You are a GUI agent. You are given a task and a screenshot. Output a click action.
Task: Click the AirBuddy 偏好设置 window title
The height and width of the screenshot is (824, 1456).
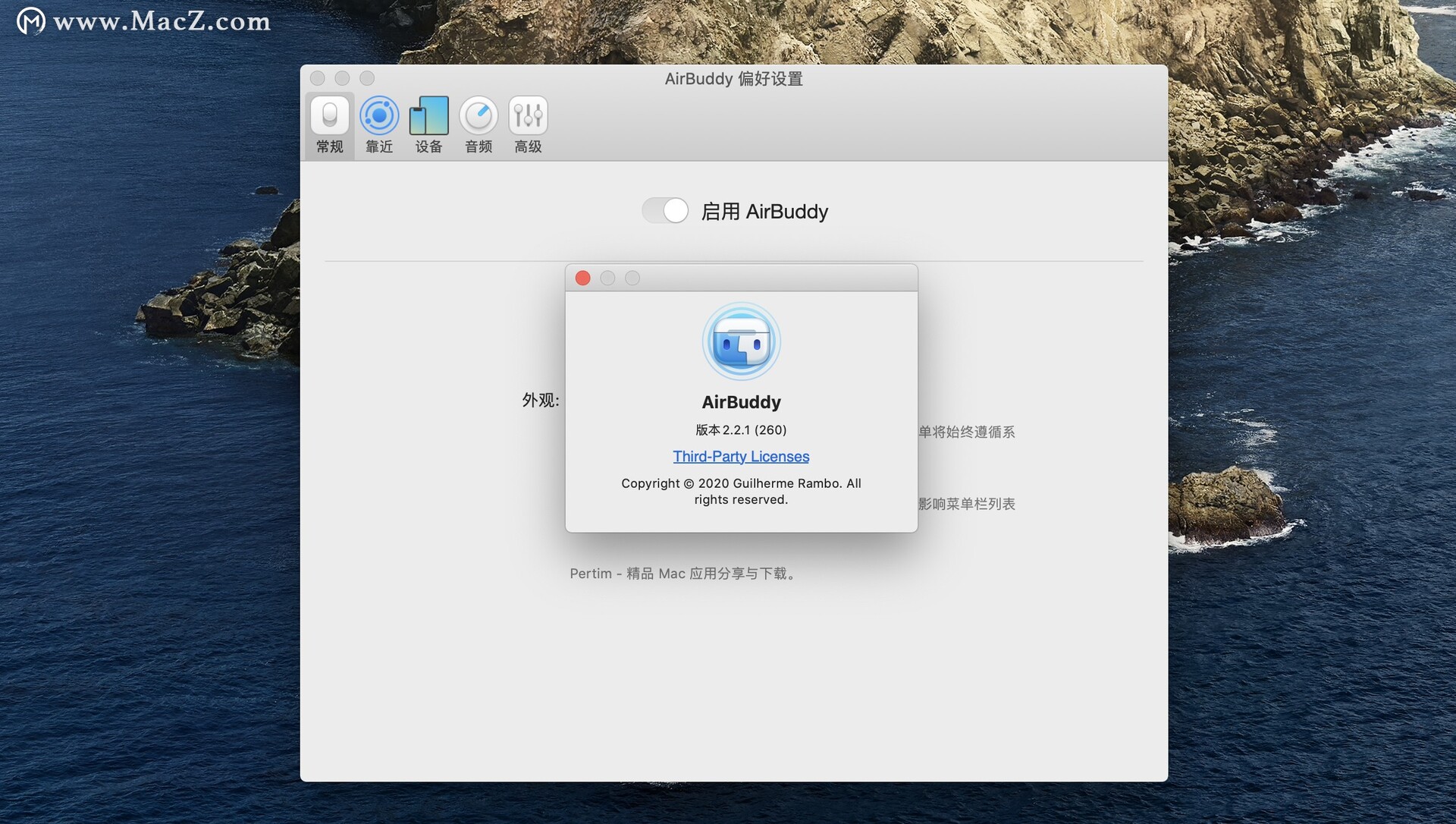tap(733, 78)
